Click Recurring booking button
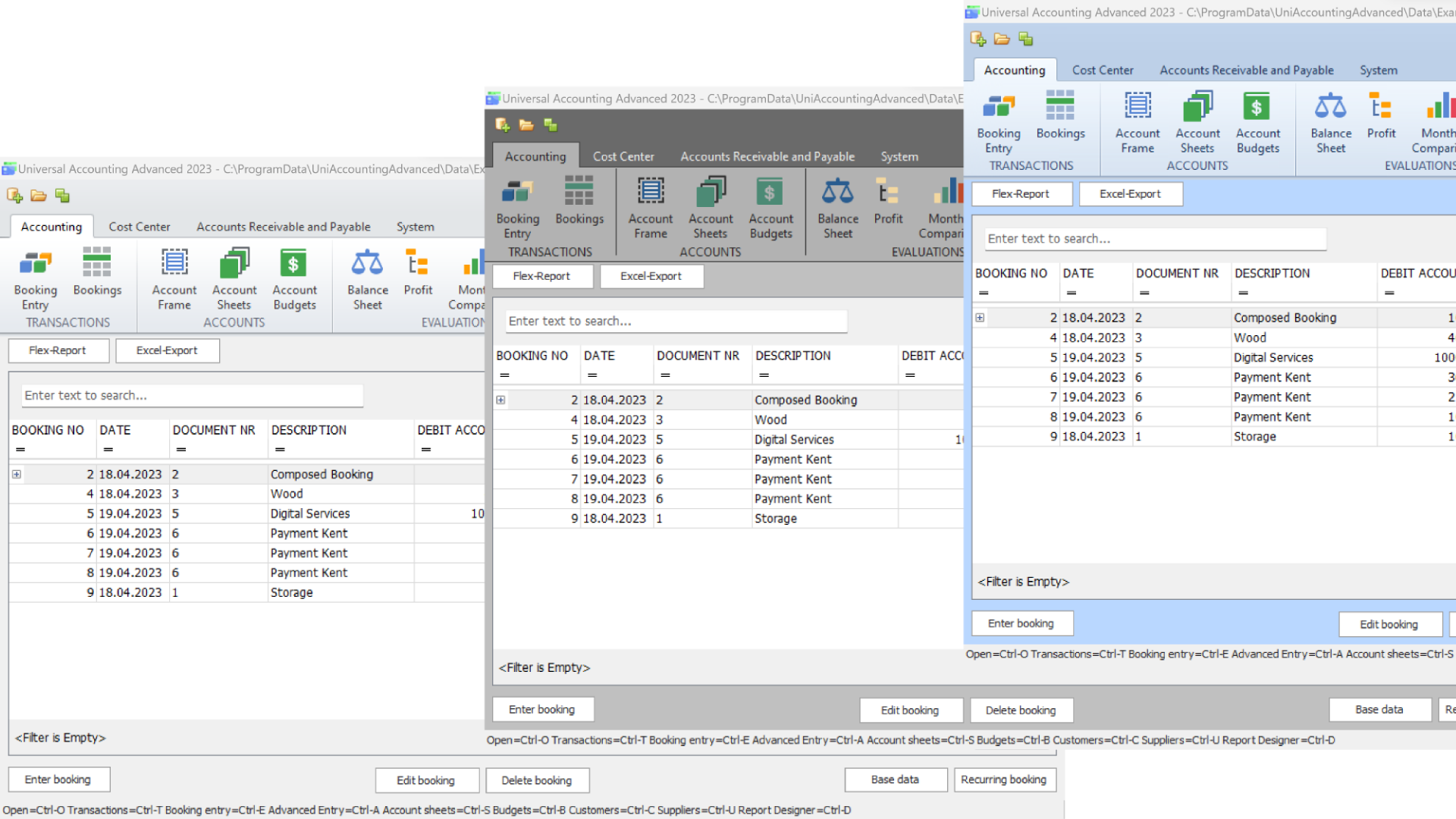The image size is (1456, 819). [1003, 780]
